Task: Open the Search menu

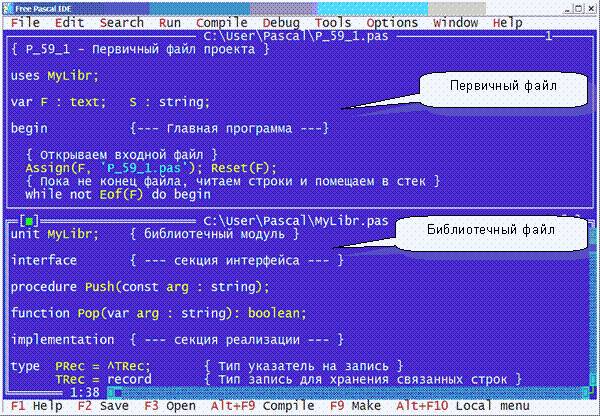Action: [122, 23]
